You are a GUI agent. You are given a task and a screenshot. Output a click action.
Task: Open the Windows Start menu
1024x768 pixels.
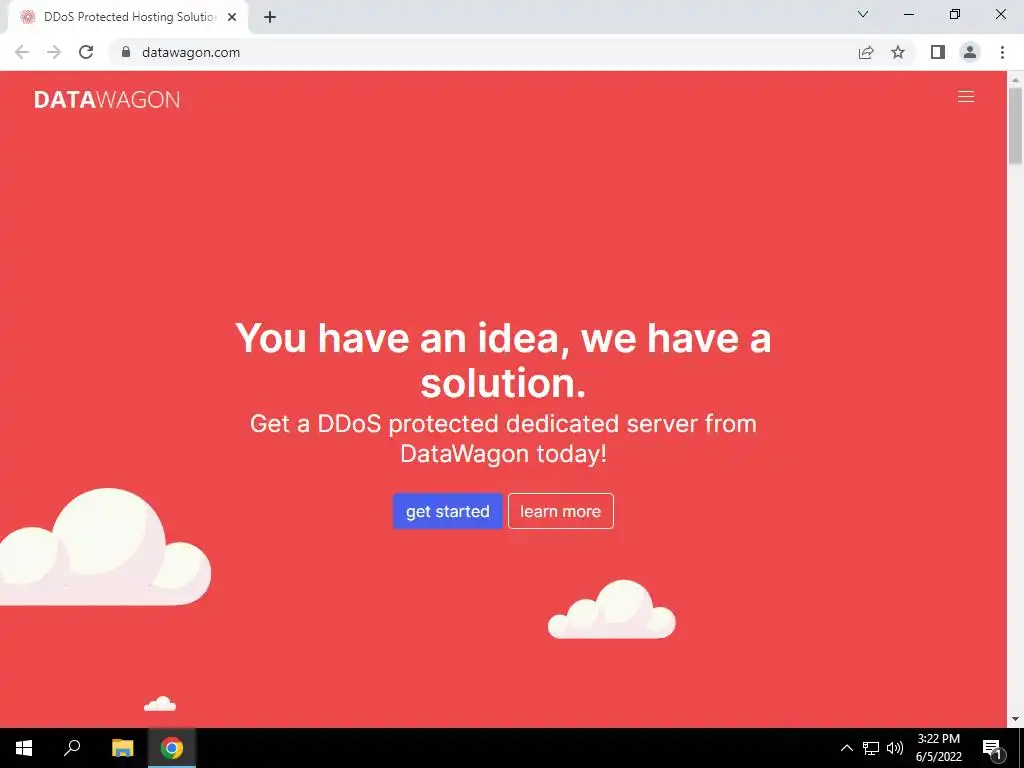[x=24, y=748]
